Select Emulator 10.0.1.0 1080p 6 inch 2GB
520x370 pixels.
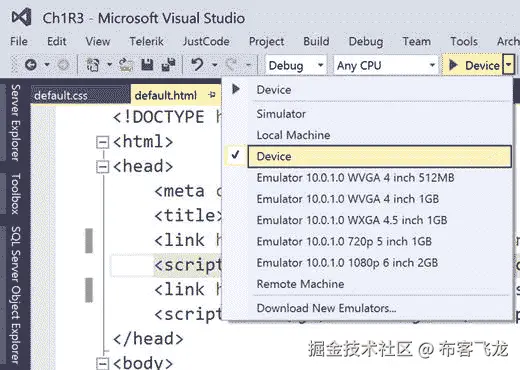tap(367, 263)
